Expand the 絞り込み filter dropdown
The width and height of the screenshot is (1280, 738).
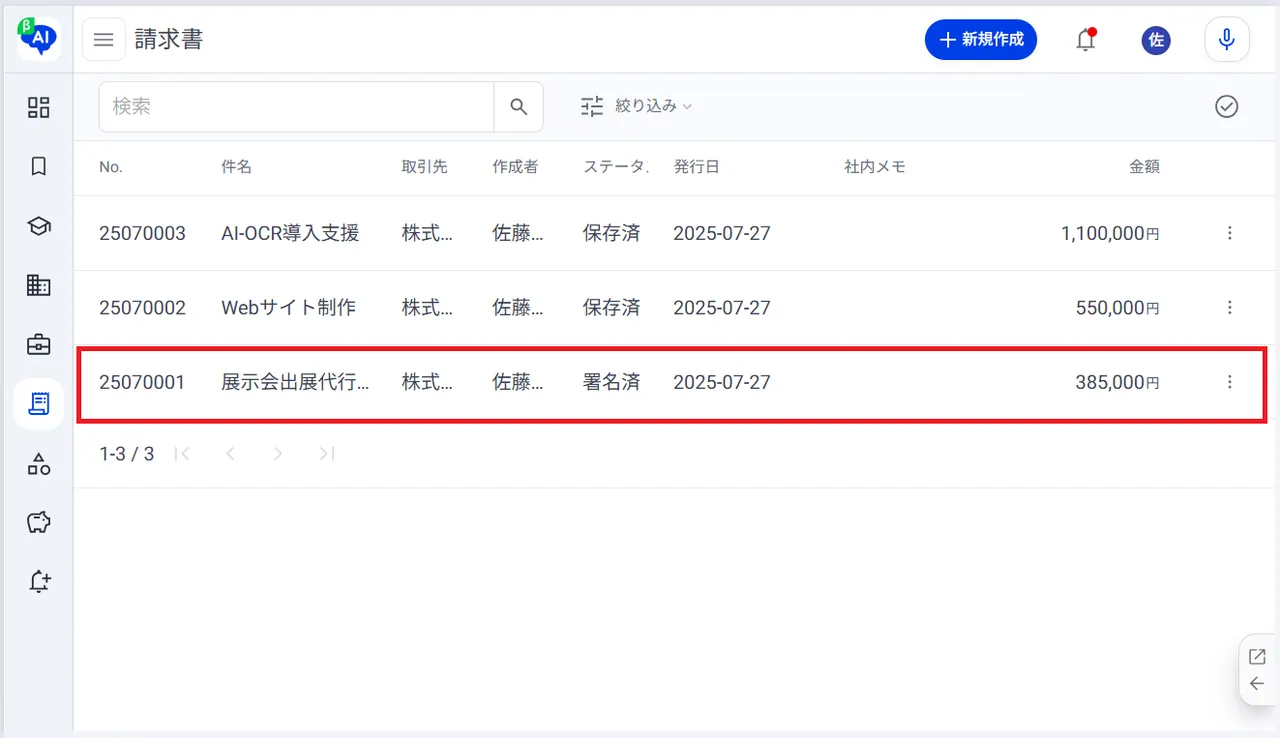(637, 106)
